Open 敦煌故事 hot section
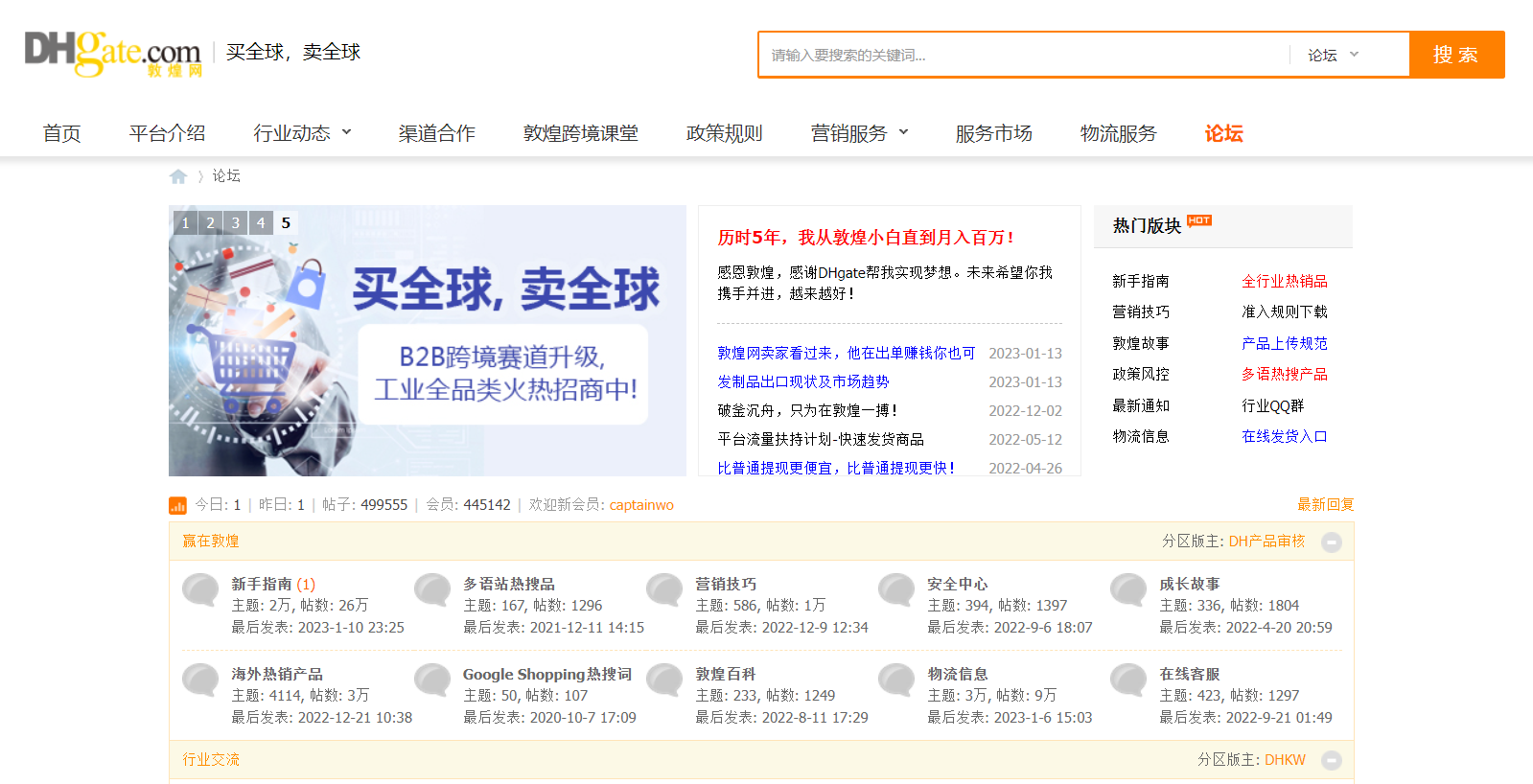Image resolution: width=1533 pixels, height=784 pixels. click(x=1140, y=343)
